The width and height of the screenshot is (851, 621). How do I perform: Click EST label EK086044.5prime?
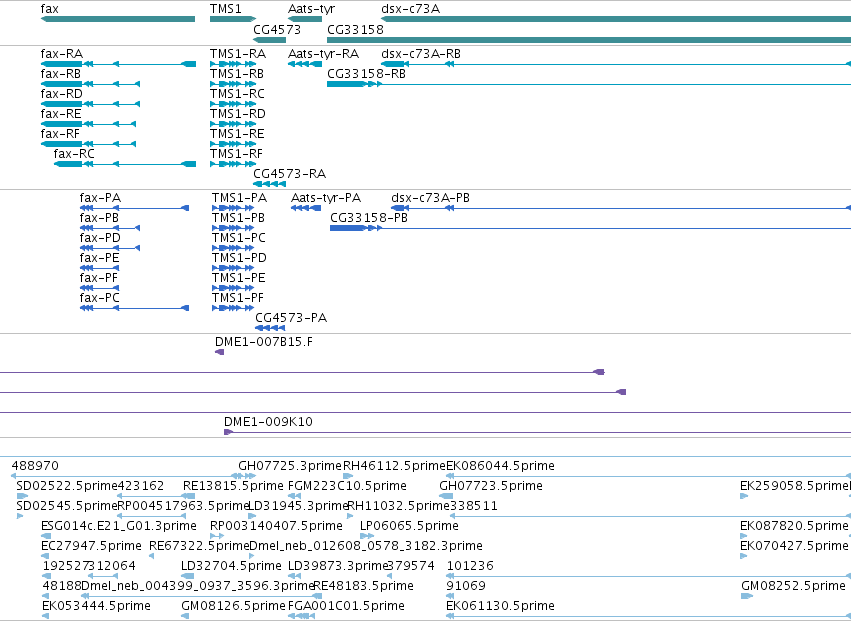coord(500,466)
